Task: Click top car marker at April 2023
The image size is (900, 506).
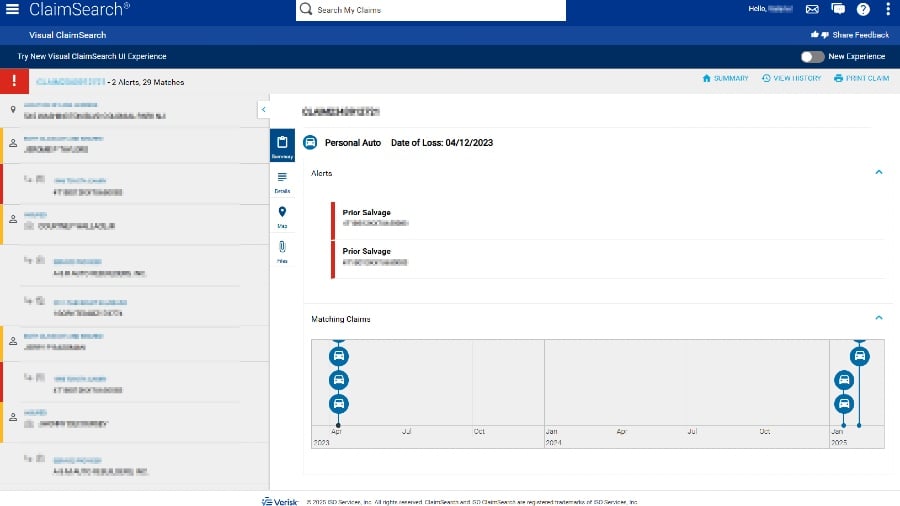Action: point(339,356)
